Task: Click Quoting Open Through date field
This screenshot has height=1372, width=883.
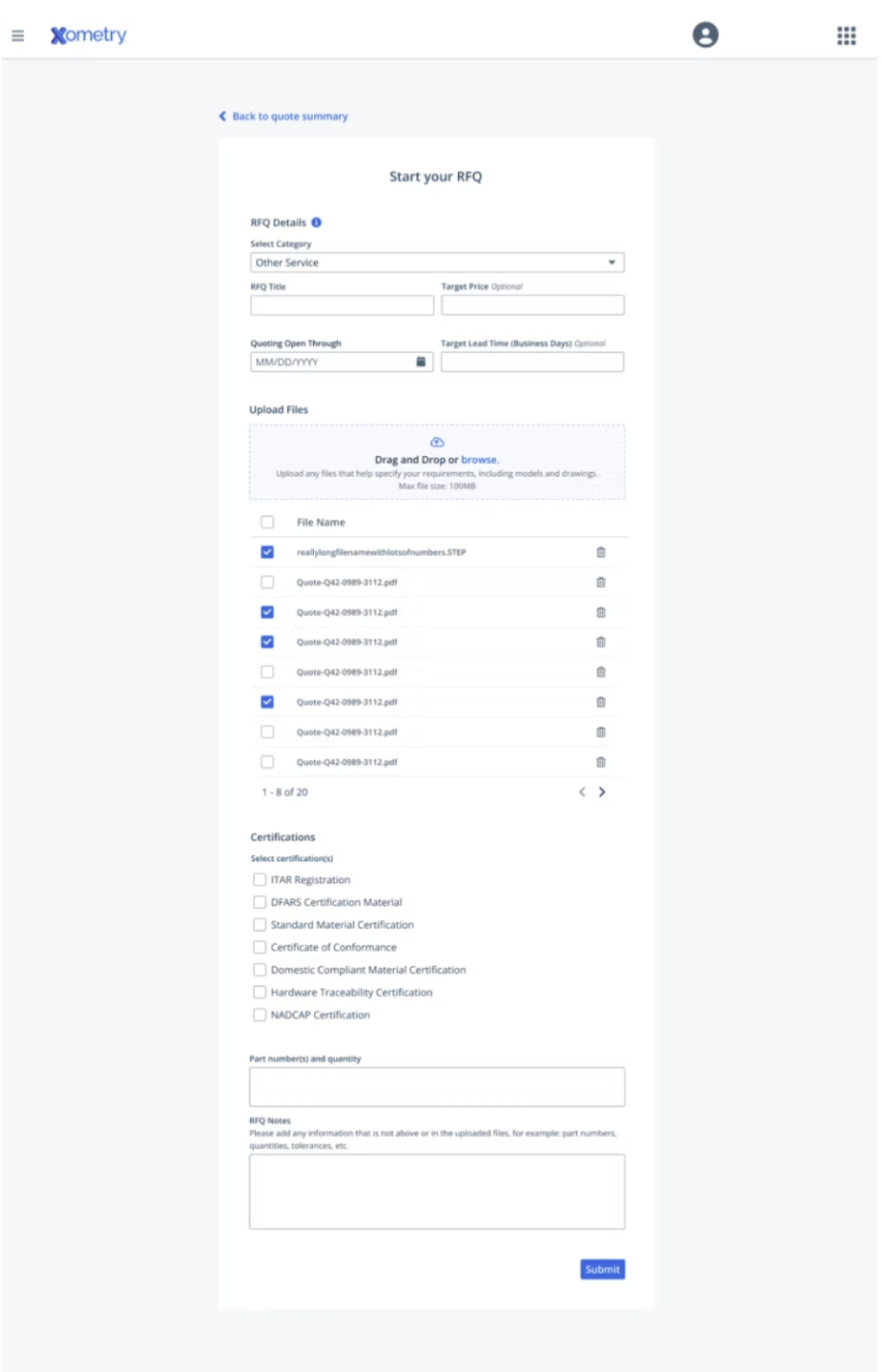Action: (x=342, y=362)
